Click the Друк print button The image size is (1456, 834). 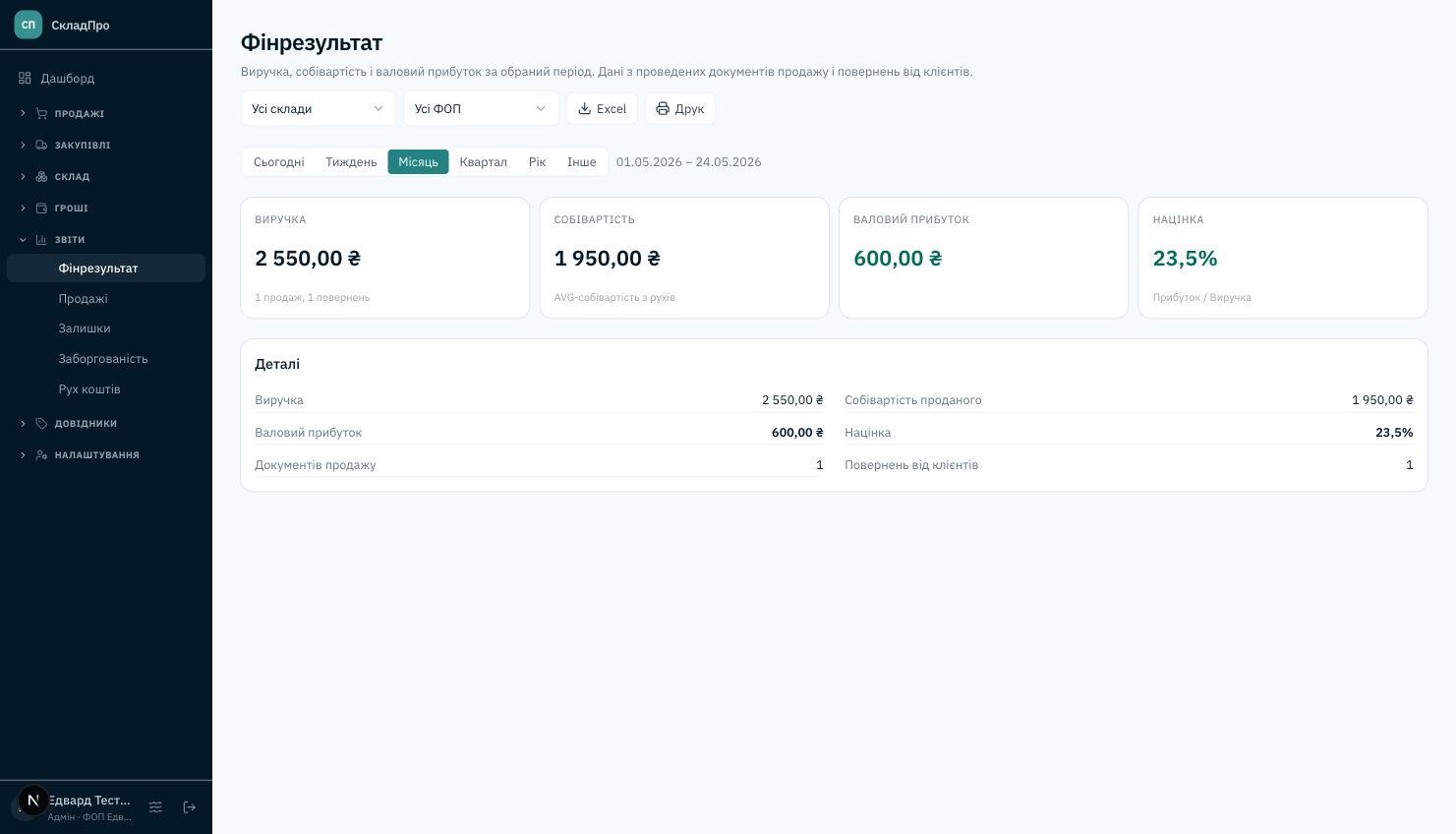680,108
